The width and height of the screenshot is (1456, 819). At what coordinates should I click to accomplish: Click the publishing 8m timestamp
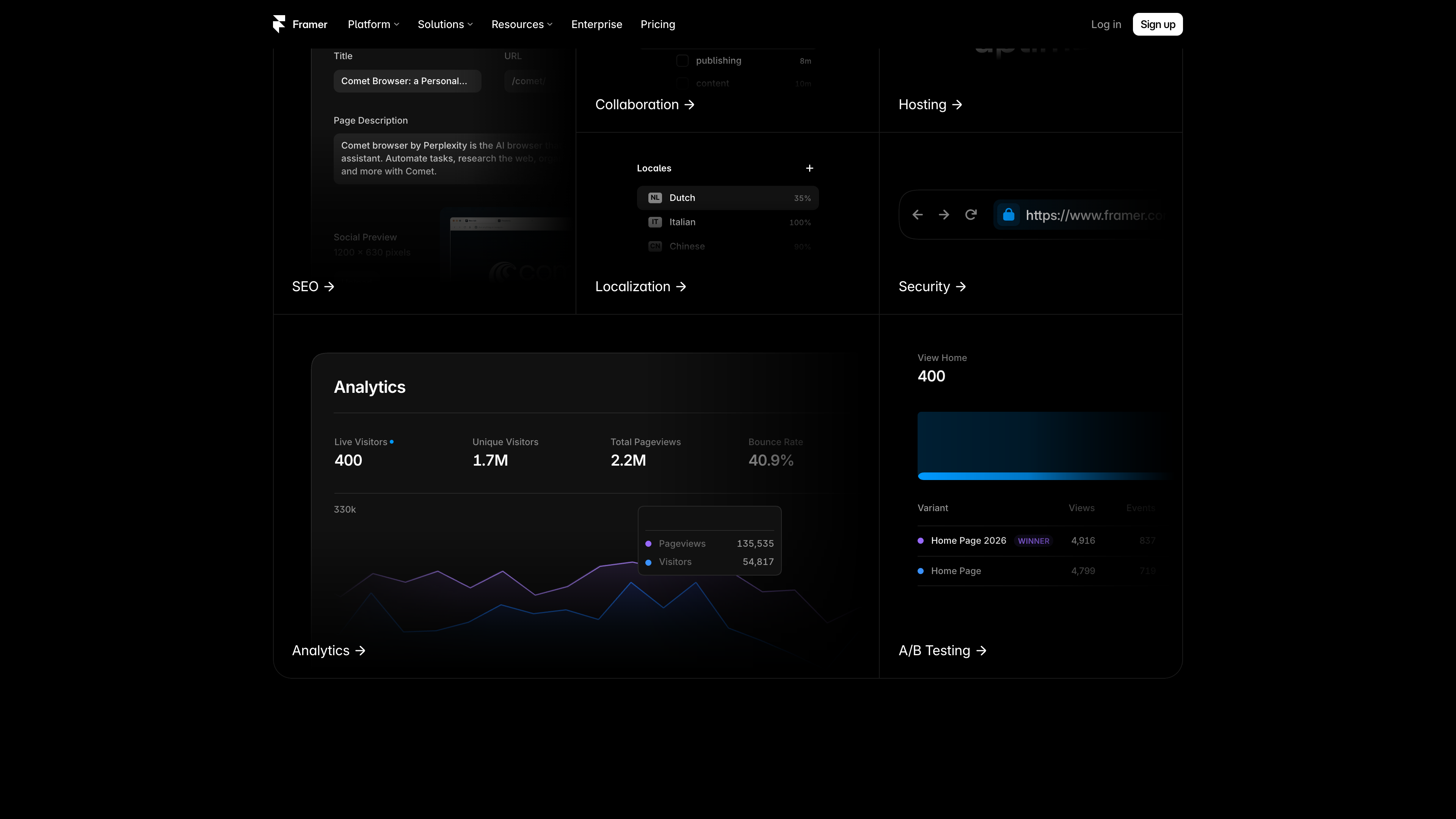tap(805, 61)
